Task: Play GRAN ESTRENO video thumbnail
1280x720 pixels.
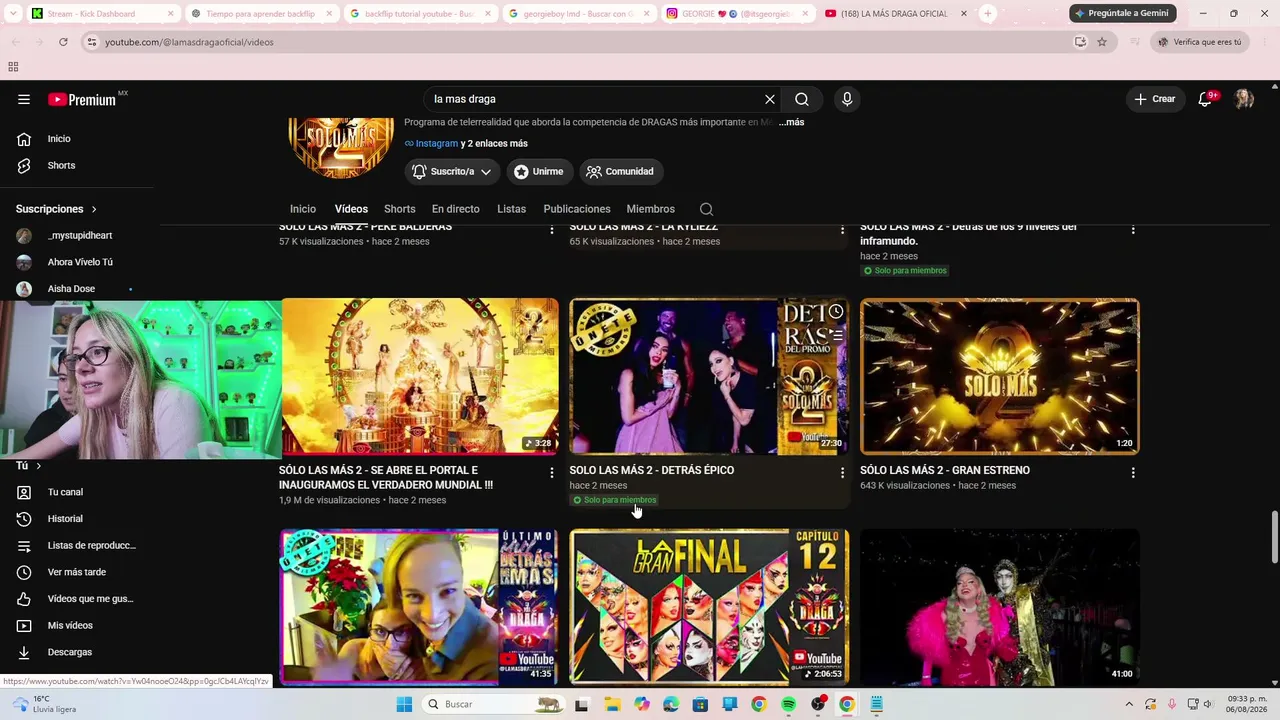Action: point(999,376)
